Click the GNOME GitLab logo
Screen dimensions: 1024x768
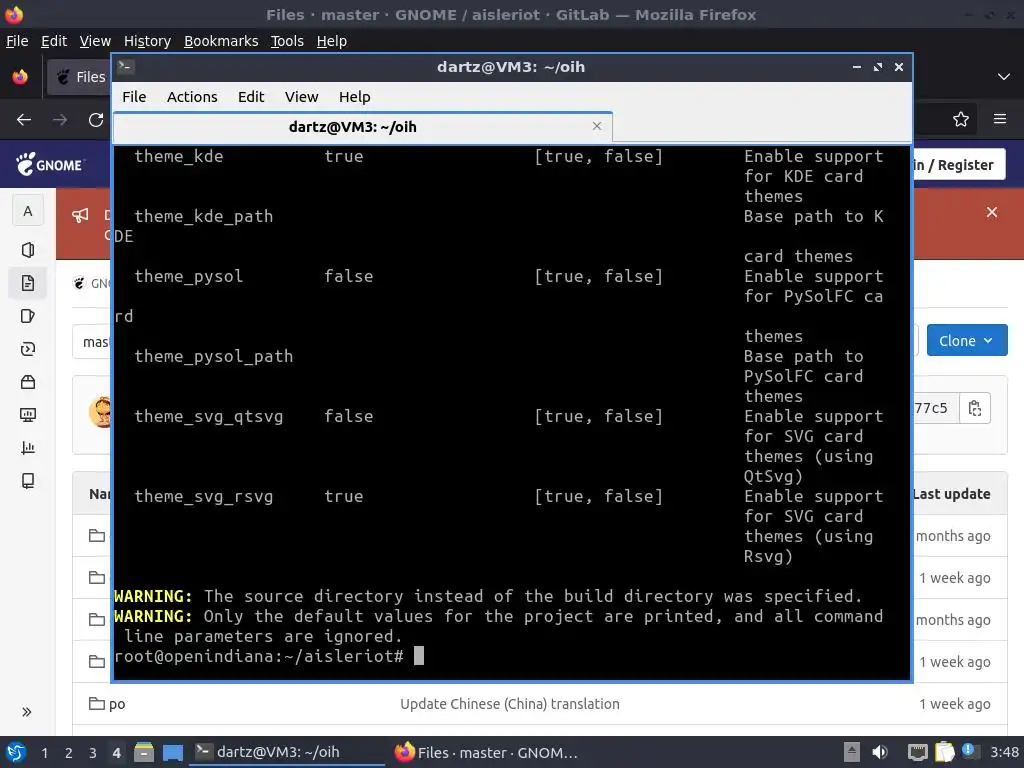click(x=50, y=165)
